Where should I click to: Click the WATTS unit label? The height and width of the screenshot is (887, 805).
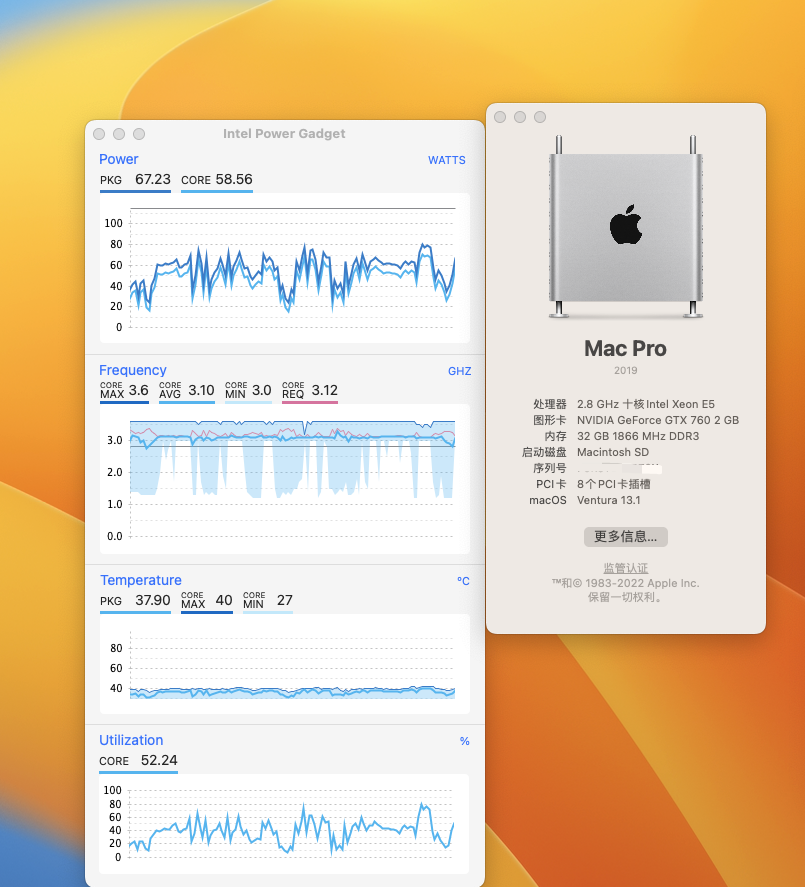pyautogui.click(x=447, y=160)
